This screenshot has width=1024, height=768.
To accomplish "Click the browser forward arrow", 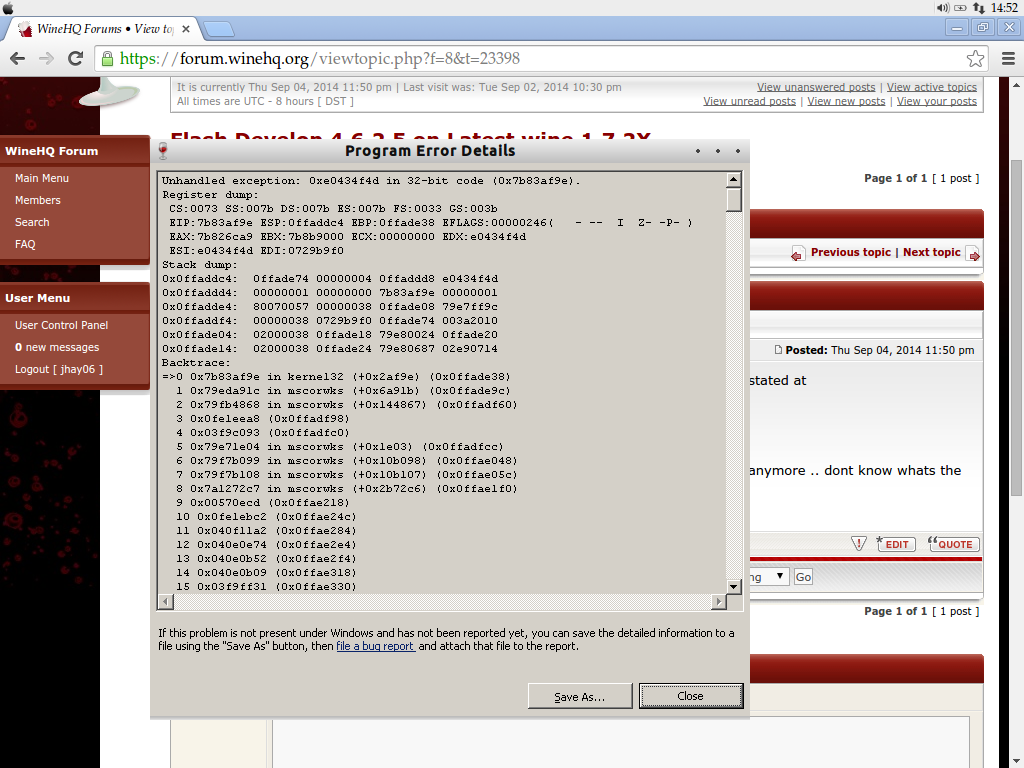I will click(46, 59).
